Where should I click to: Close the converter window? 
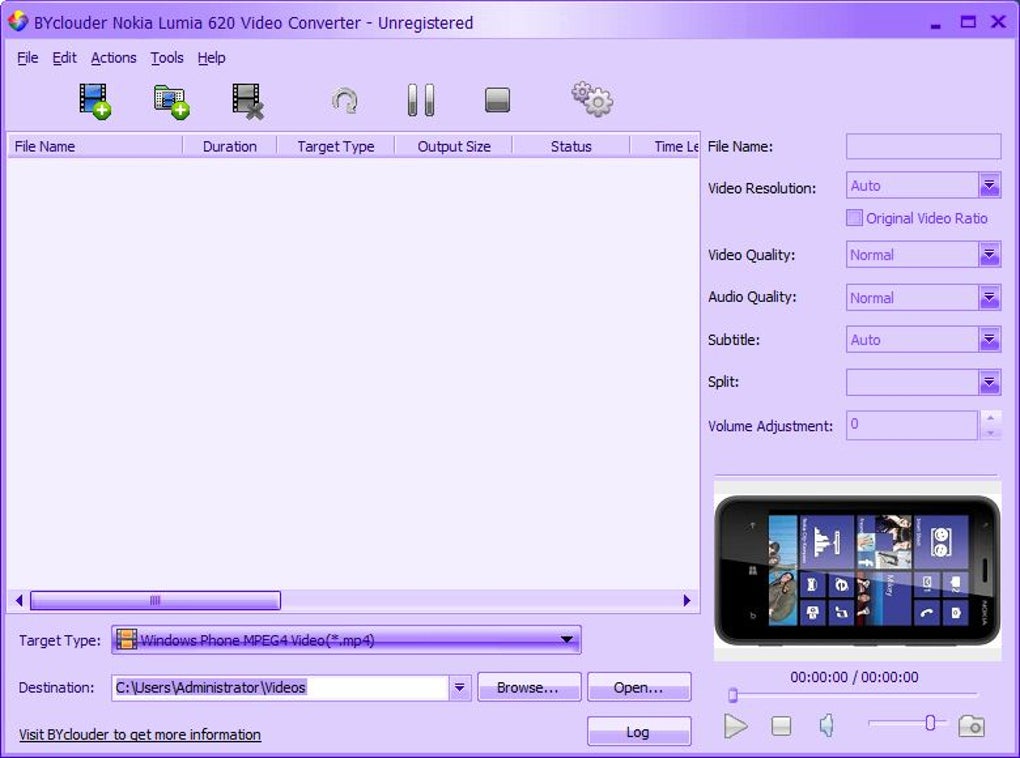click(999, 22)
